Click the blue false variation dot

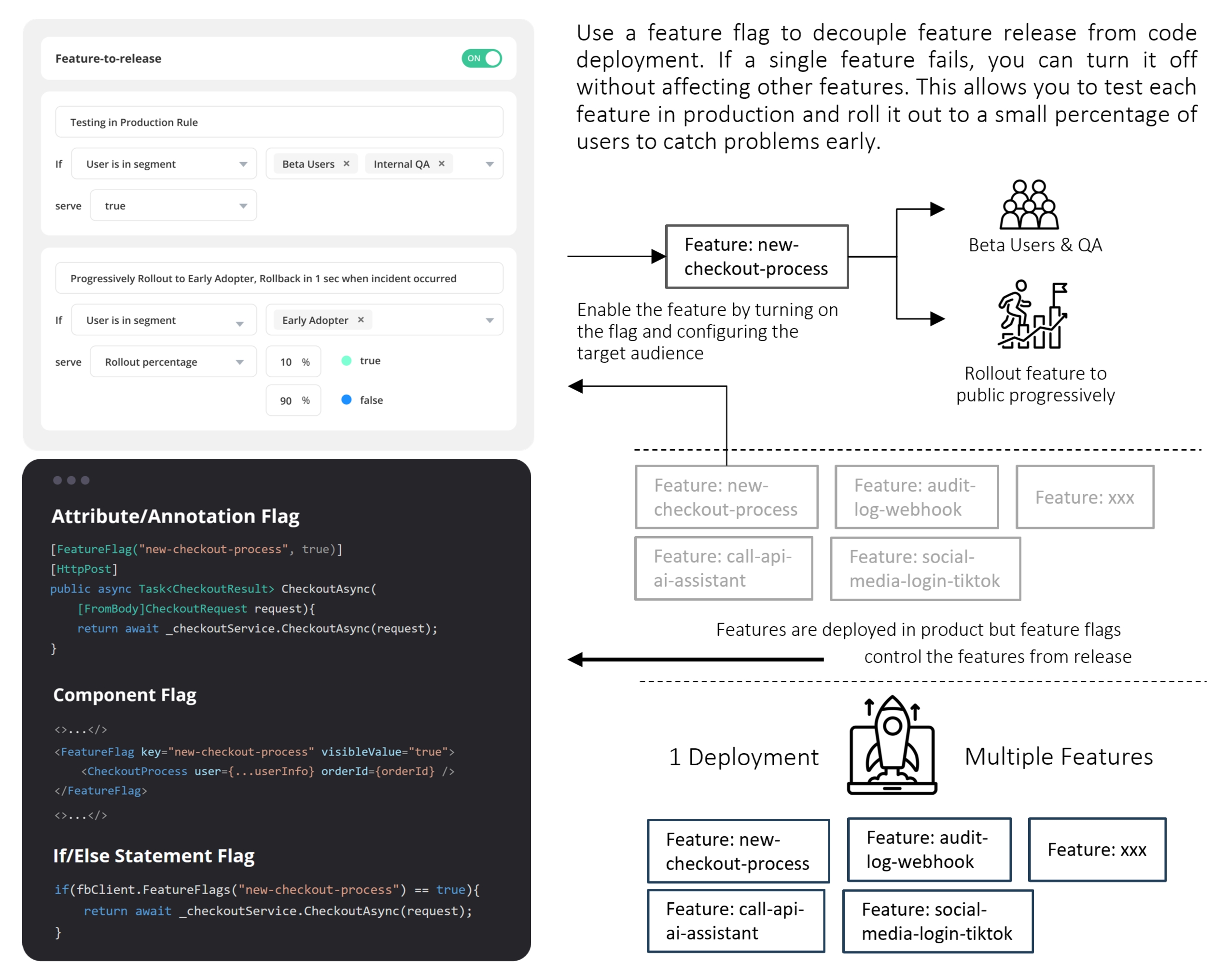click(346, 400)
